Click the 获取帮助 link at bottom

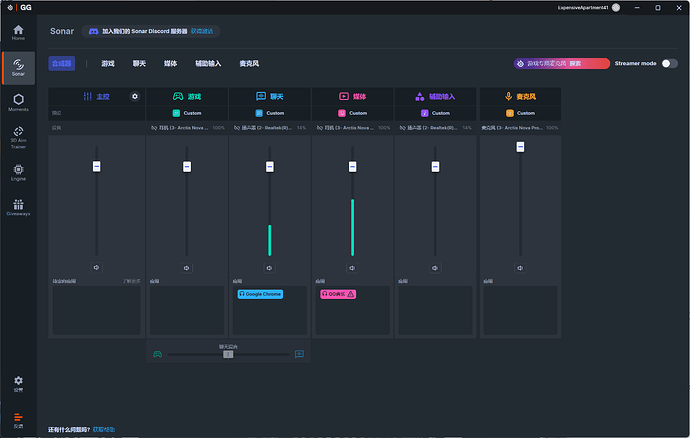click(x=103, y=430)
